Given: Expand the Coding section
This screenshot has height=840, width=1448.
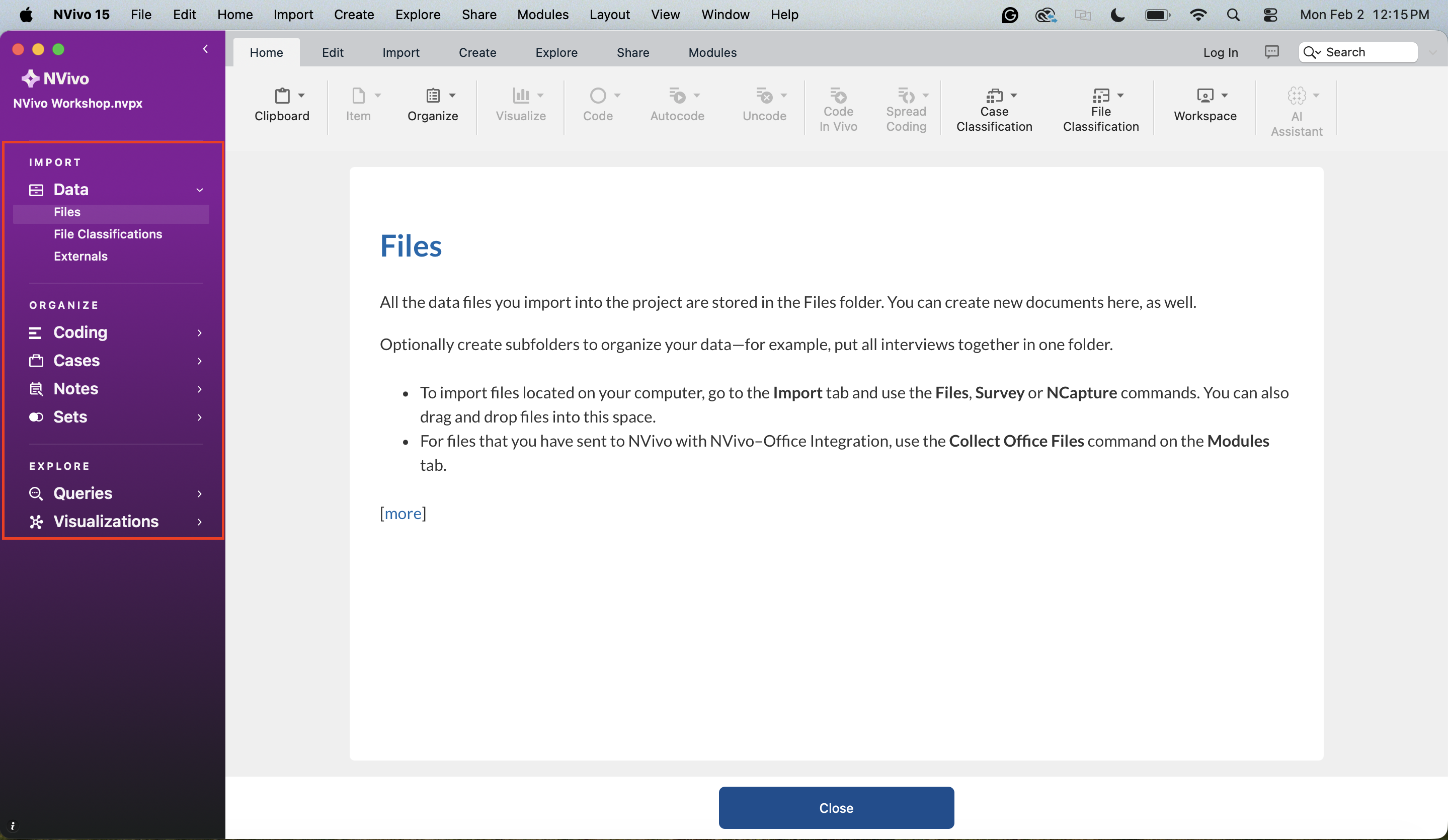Looking at the screenshot, I should tap(200, 332).
